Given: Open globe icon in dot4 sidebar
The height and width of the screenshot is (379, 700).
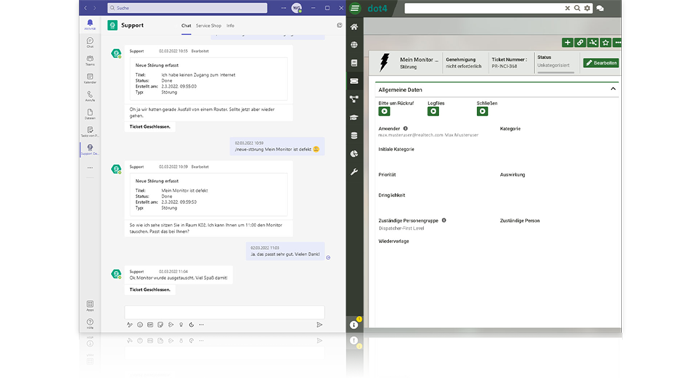Looking at the screenshot, I should pos(354,45).
